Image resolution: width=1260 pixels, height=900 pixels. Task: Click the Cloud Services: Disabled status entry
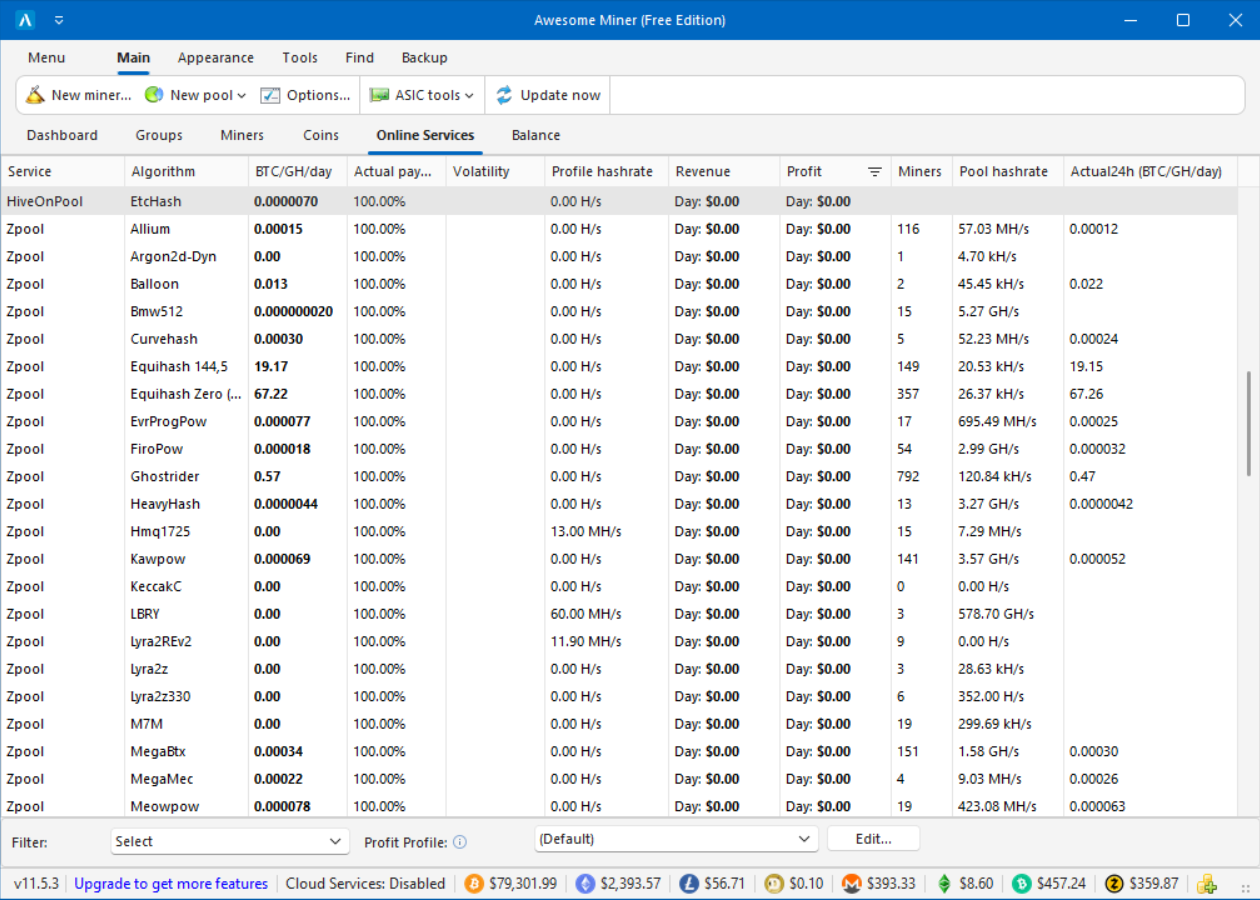pyautogui.click(x=366, y=884)
